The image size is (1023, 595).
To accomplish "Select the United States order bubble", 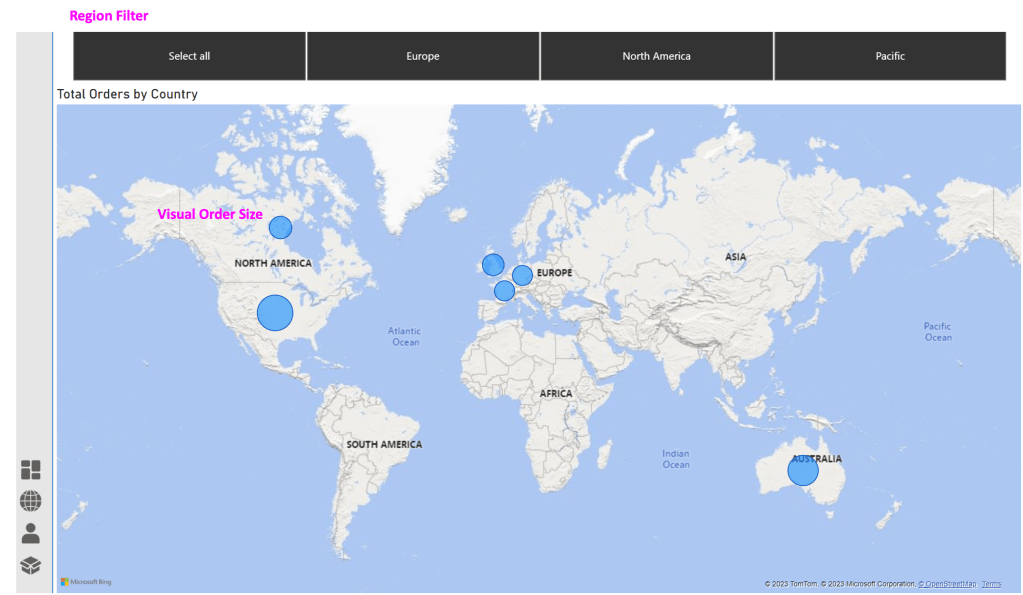I will coord(275,312).
